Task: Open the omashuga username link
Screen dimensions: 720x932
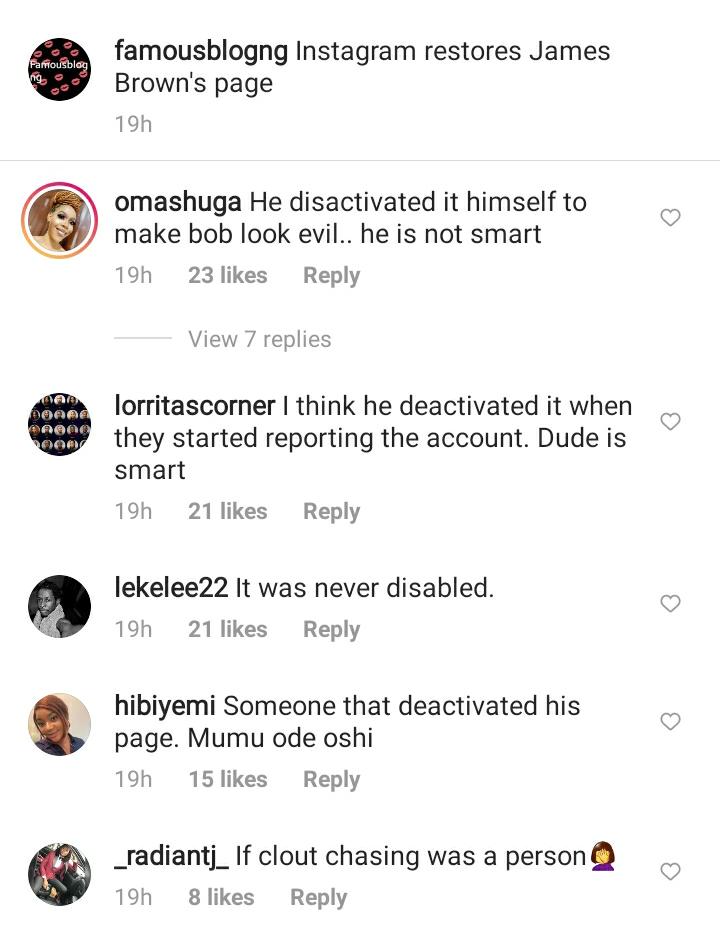Action: [x=178, y=202]
